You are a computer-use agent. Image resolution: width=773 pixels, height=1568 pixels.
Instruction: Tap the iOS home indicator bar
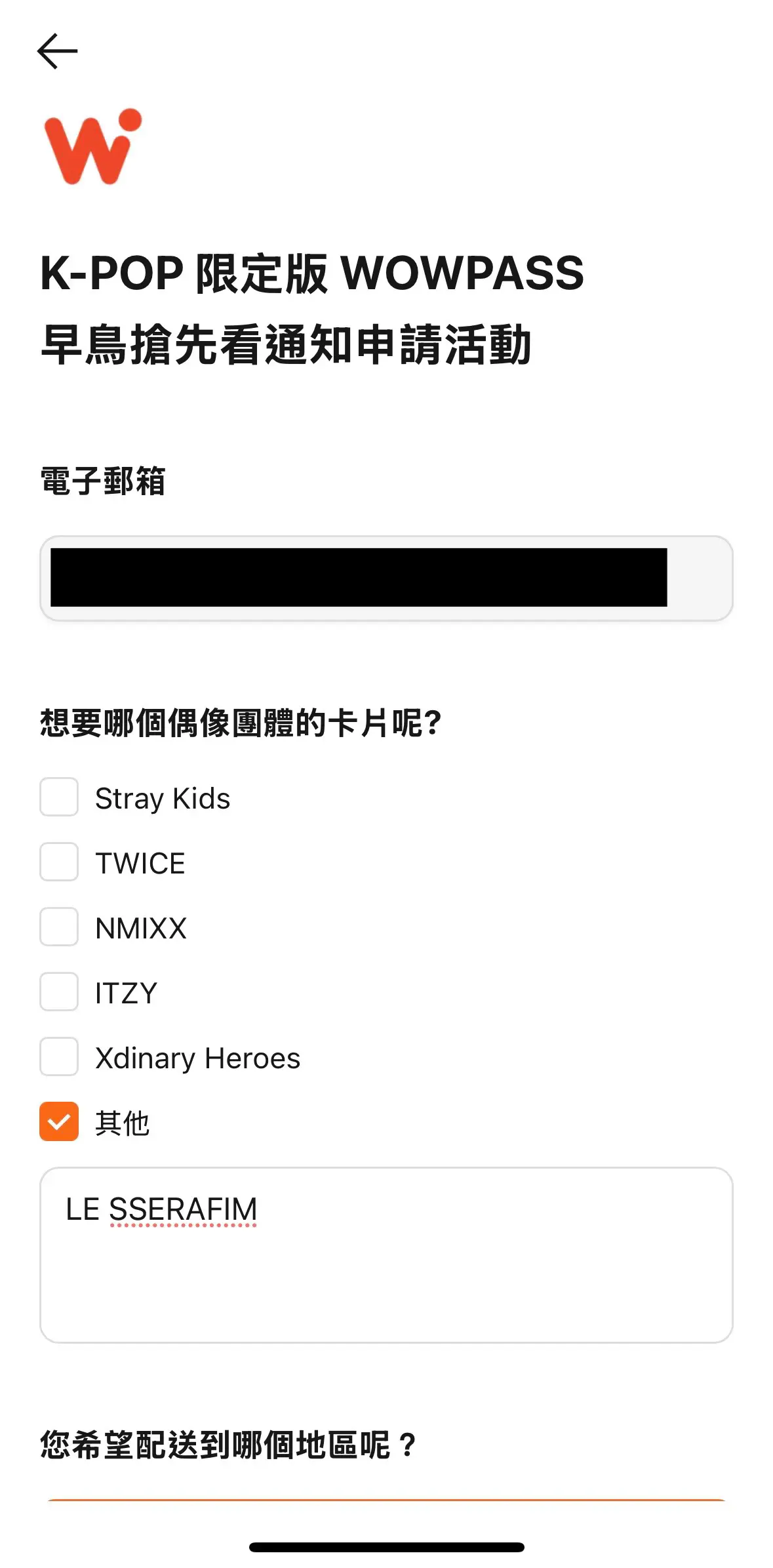(386, 1547)
